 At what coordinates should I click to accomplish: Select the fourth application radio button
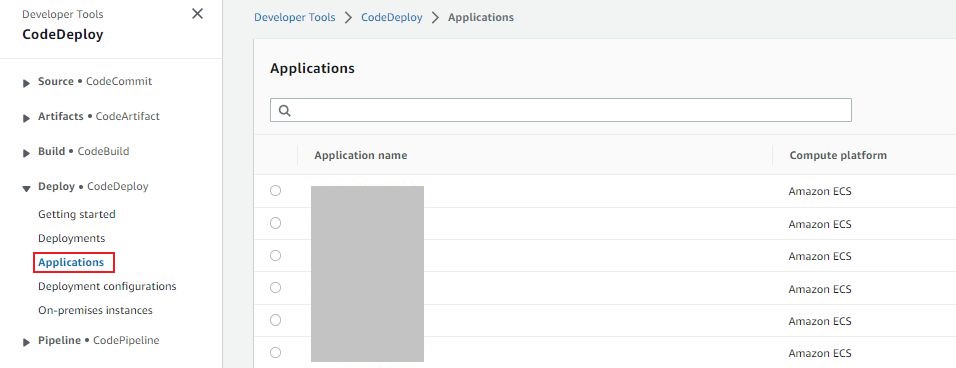point(276,288)
